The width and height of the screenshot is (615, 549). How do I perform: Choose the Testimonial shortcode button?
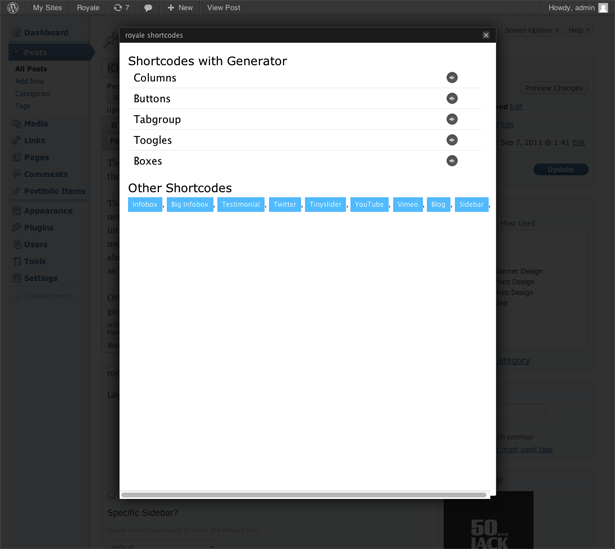(x=241, y=204)
